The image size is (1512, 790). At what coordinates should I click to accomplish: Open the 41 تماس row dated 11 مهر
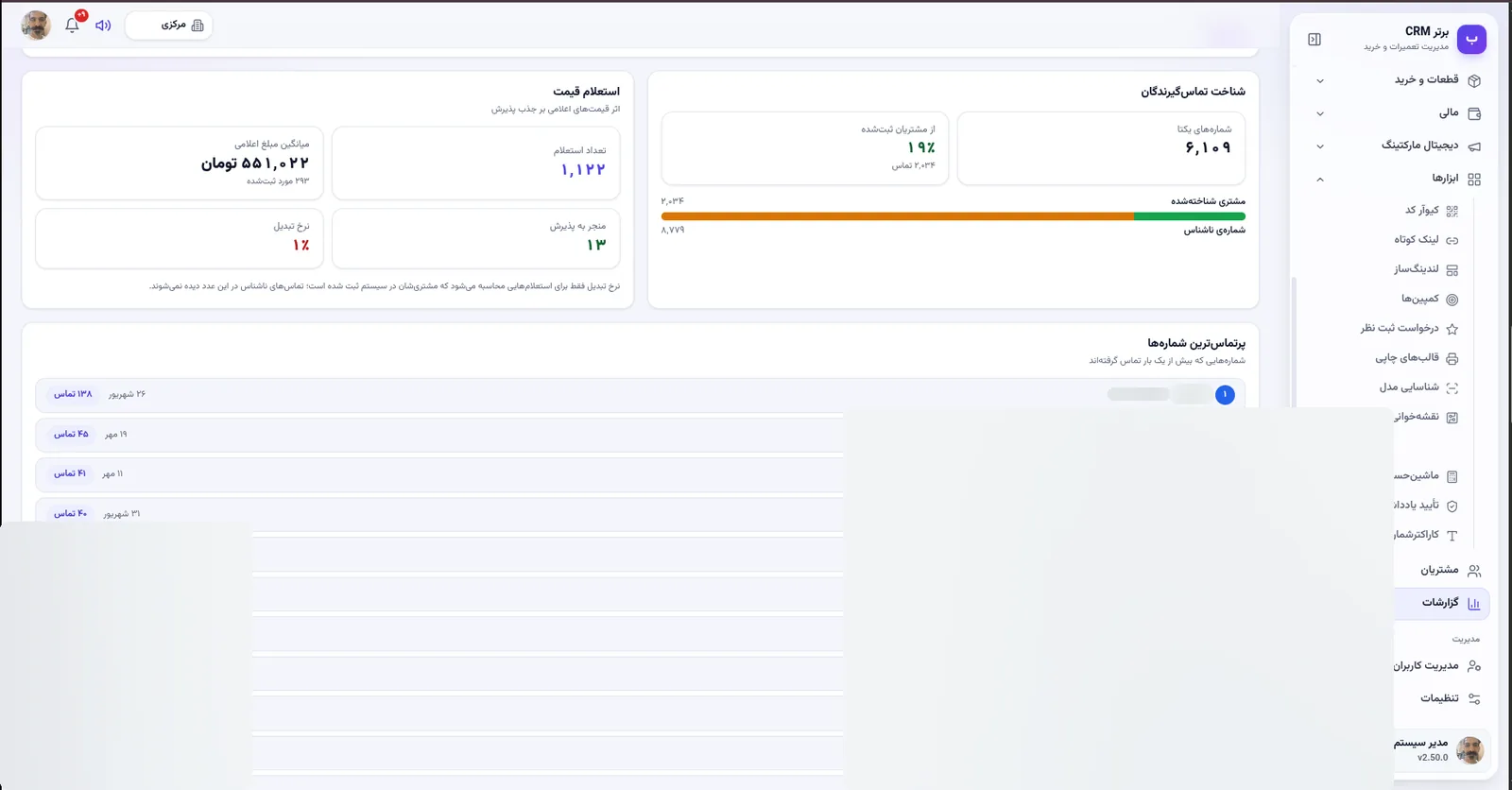click(439, 474)
